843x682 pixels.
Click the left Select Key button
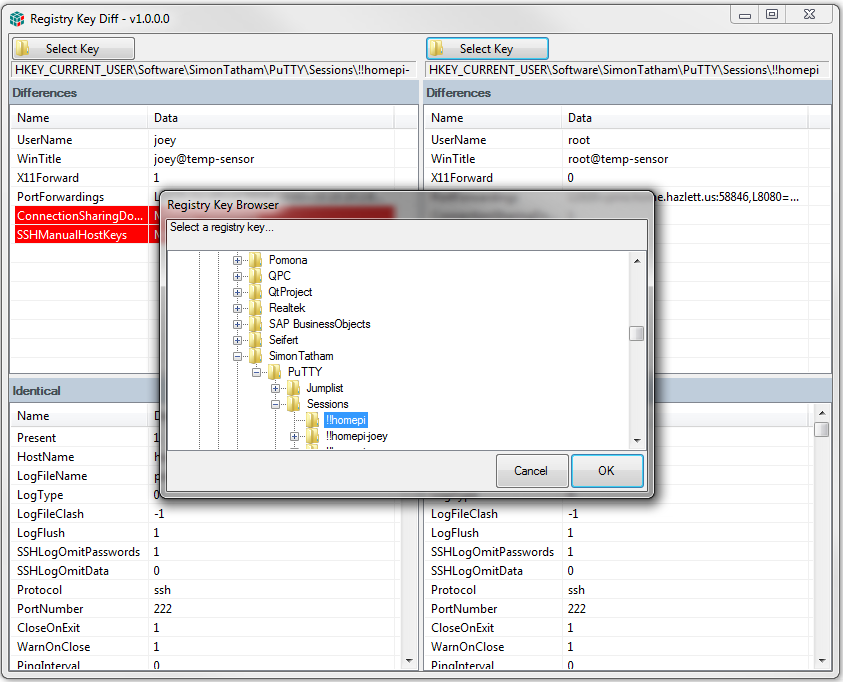click(73, 49)
